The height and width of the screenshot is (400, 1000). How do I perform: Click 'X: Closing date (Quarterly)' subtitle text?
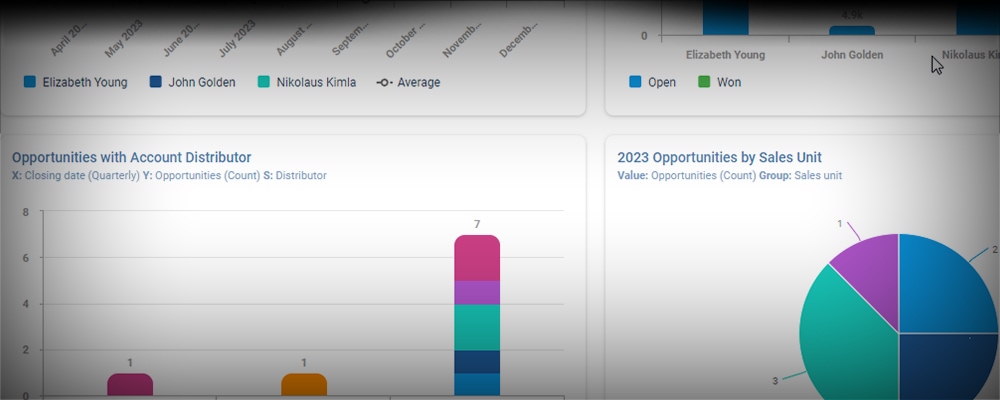(76, 175)
